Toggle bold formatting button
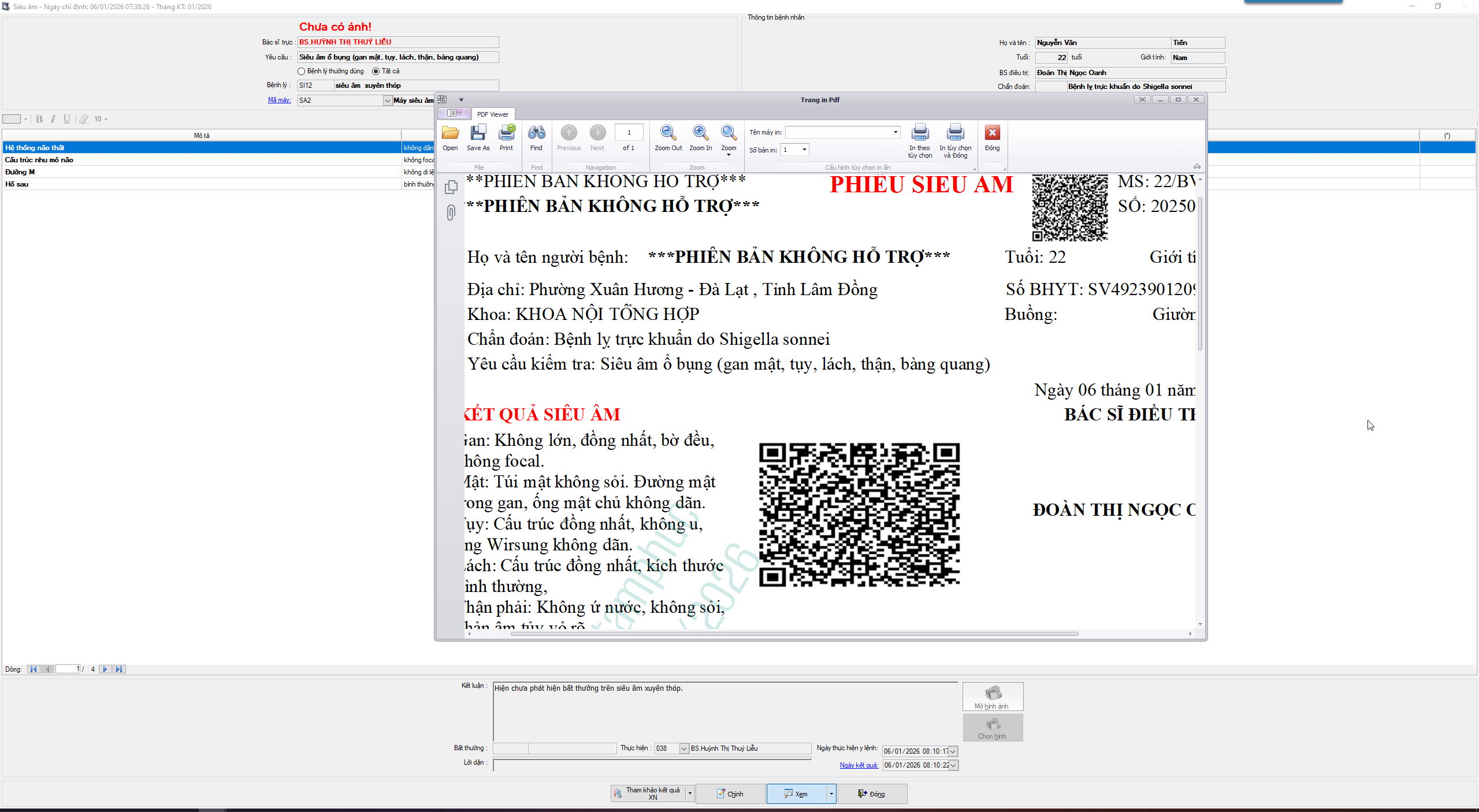1479x812 pixels. tap(39, 119)
